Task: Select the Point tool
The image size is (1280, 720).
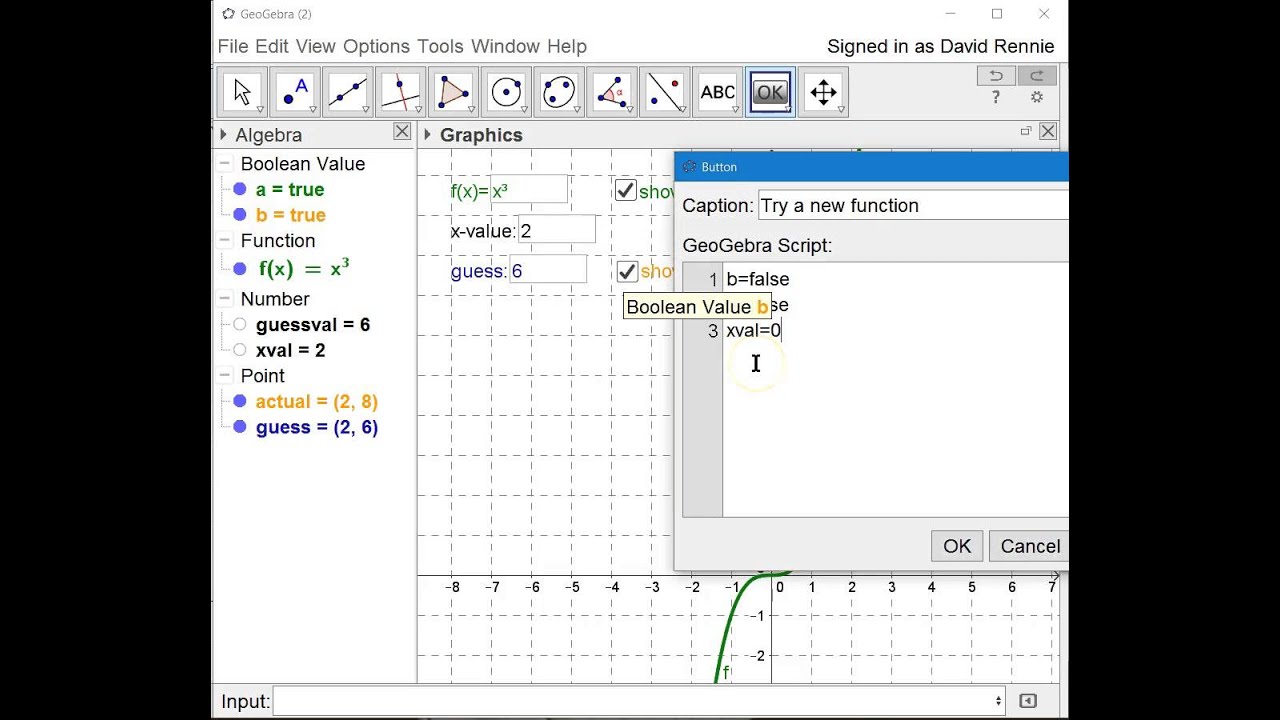Action: coord(294,93)
